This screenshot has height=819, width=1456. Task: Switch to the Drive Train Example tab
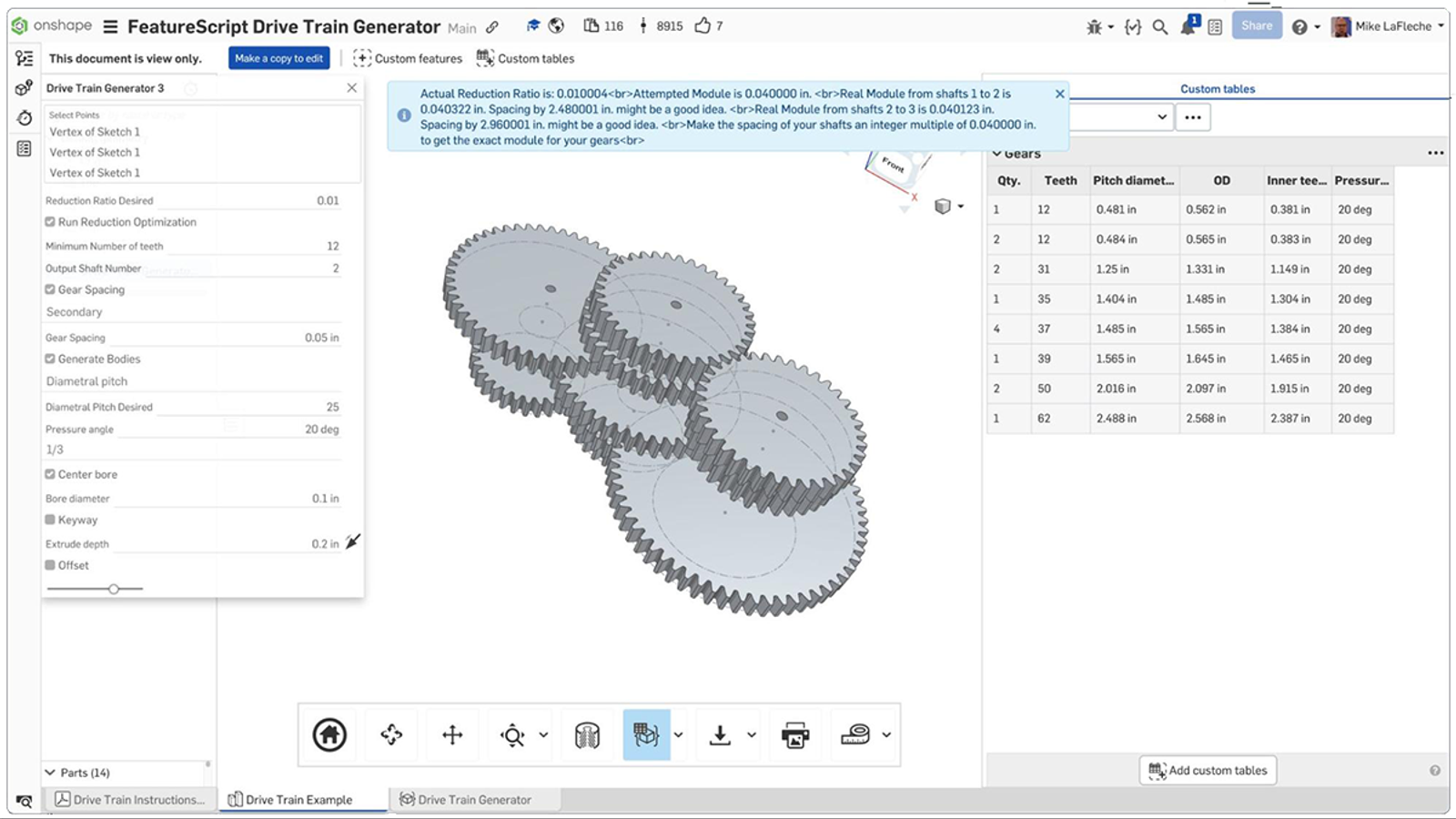298,799
